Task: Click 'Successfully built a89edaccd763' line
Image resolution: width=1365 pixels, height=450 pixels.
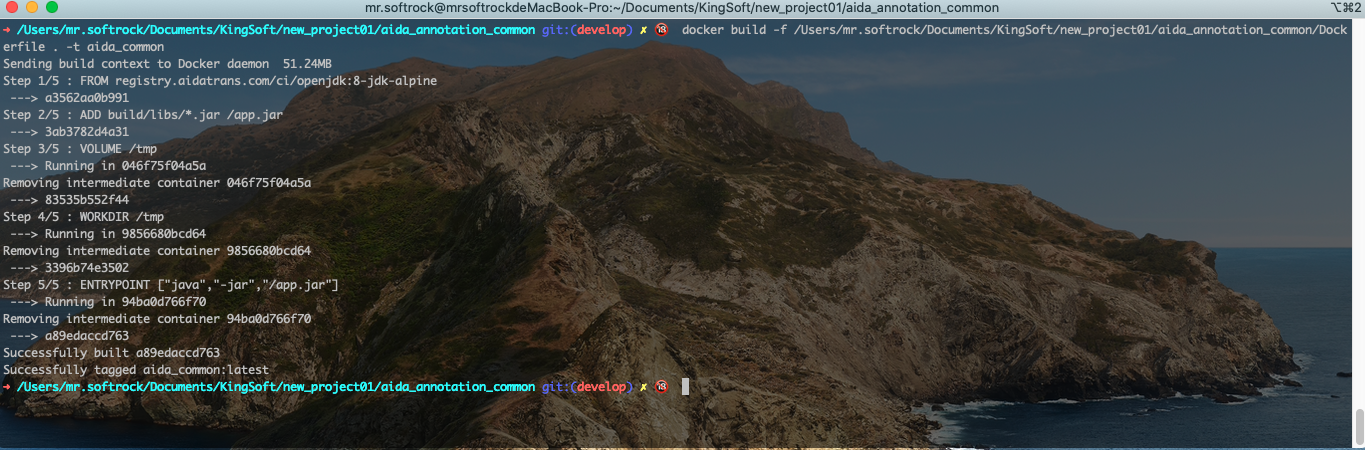Action: point(111,352)
